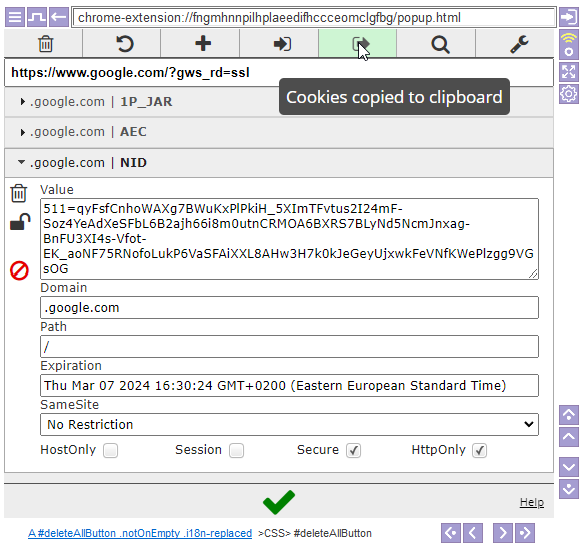Click the Expiration date field
This screenshot has height=546, width=584.
(289, 385)
